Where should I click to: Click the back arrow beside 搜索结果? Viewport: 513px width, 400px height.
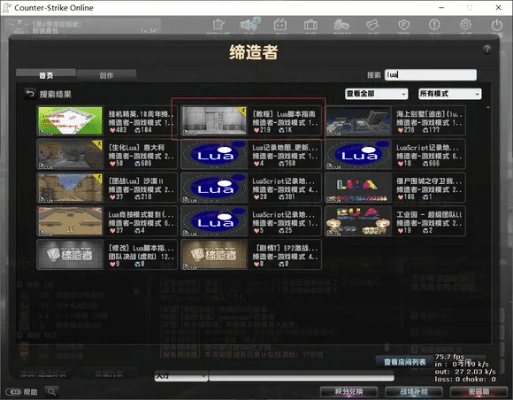pyautogui.click(x=30, y=94)
